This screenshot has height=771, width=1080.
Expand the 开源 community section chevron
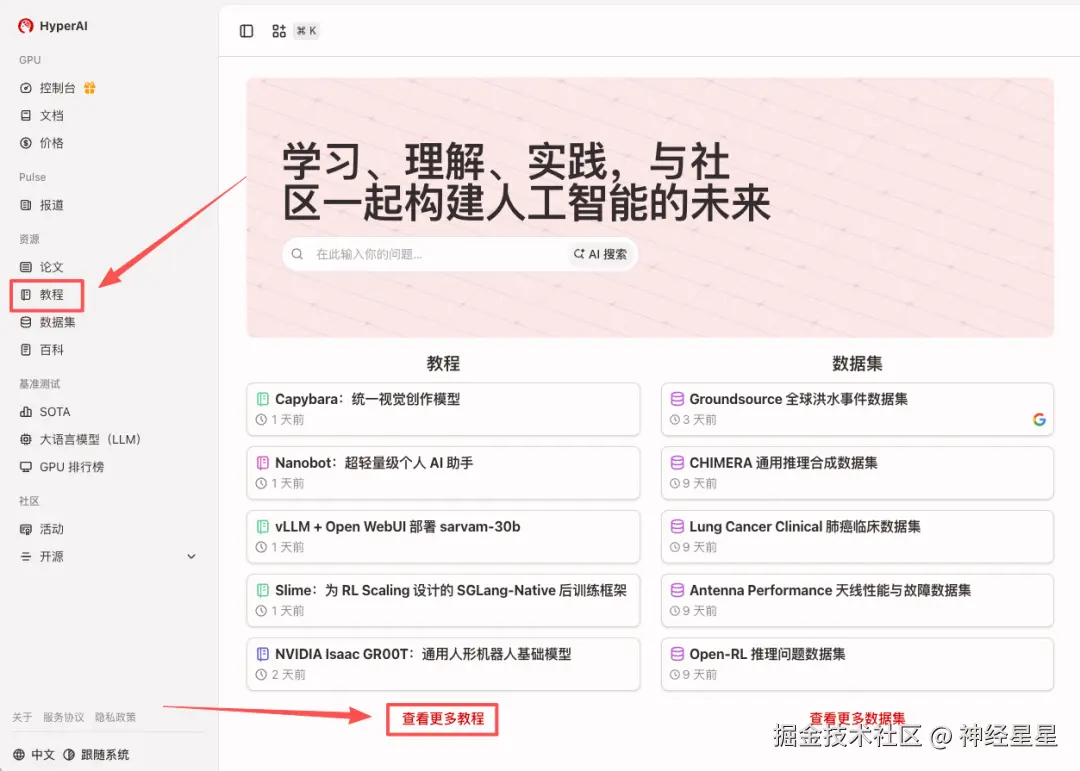click(x=191, y=556)
